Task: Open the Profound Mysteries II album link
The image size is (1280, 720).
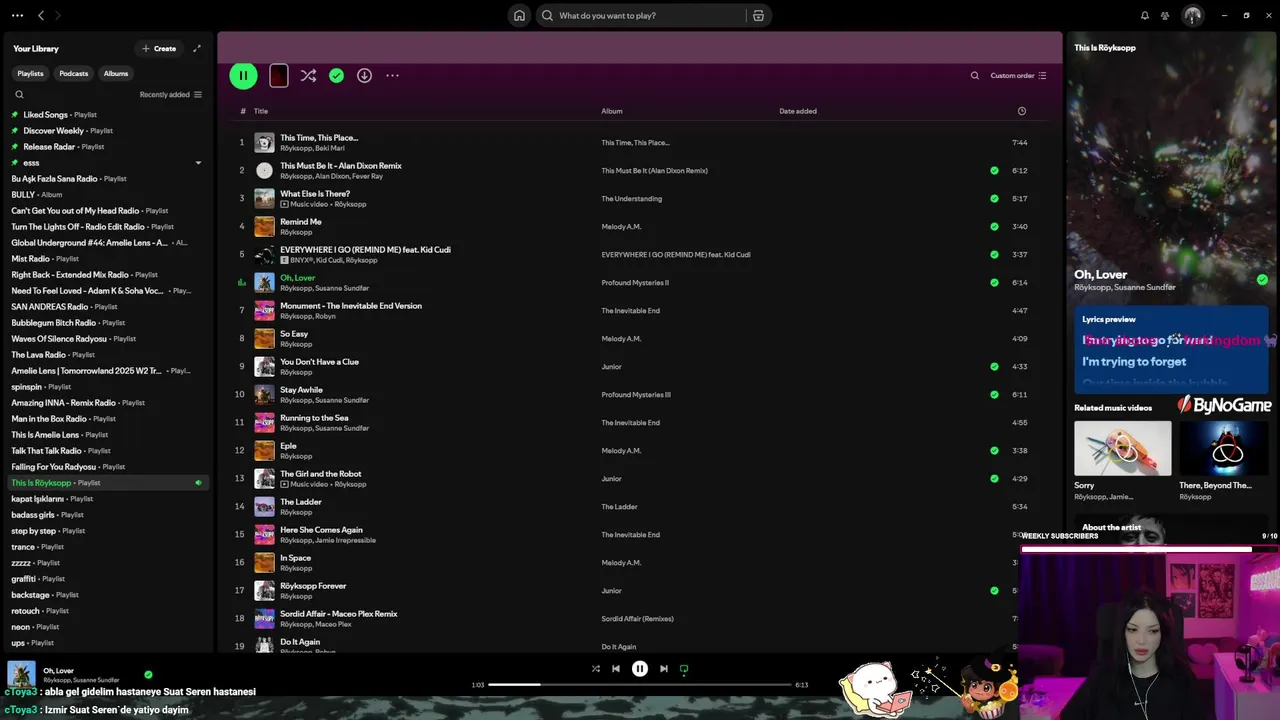Action: click(635, 282)
